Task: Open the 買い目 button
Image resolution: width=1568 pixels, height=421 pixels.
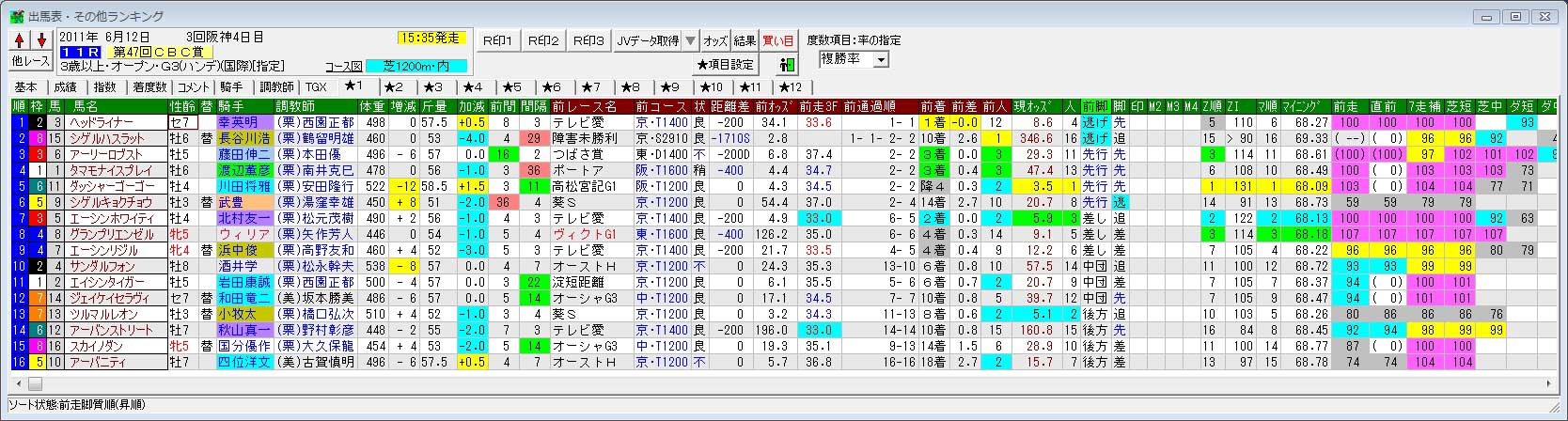Action: pos(777,40)
